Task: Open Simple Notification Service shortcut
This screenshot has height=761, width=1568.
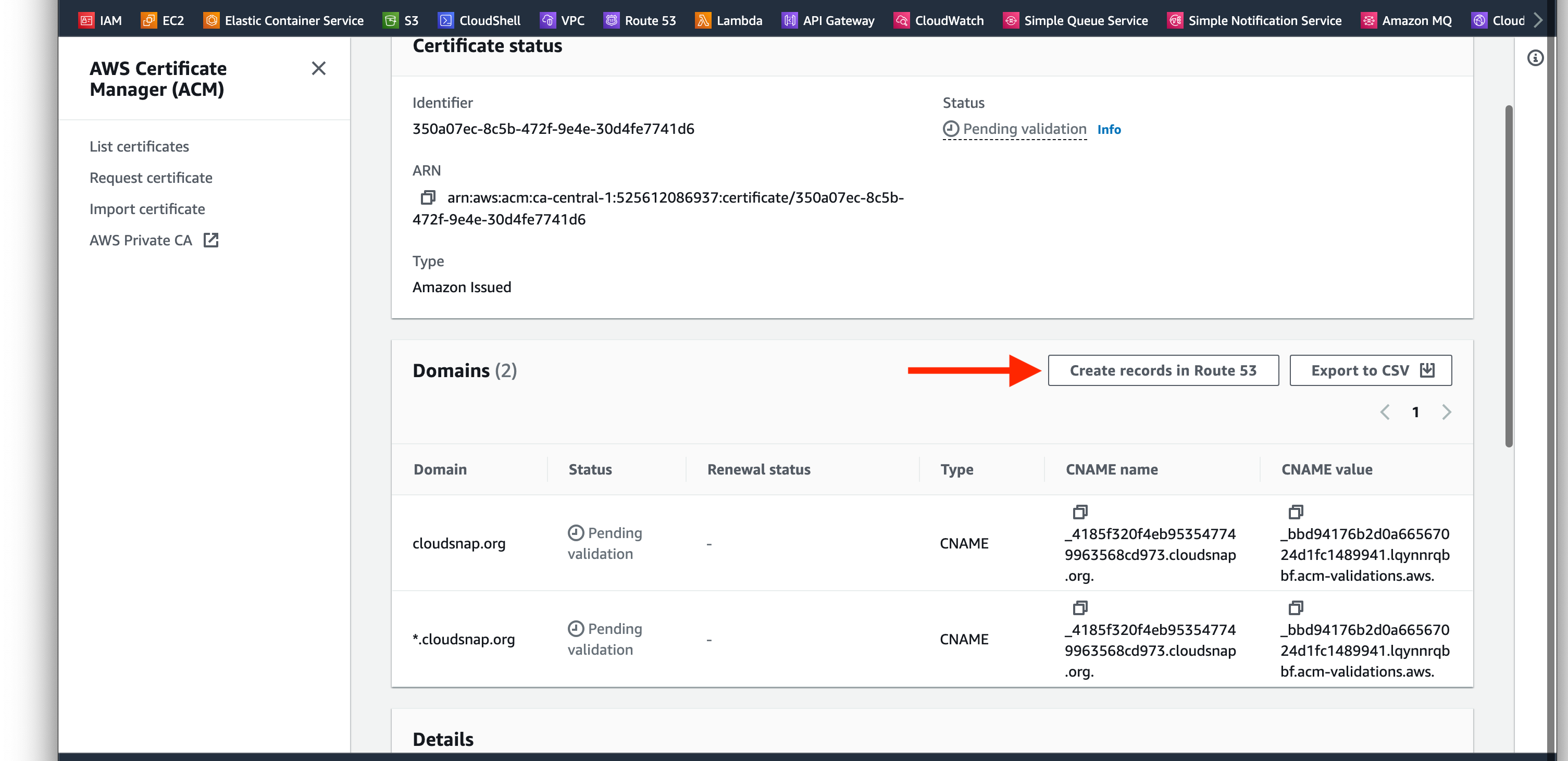Action: click(x=1254, y=20)
